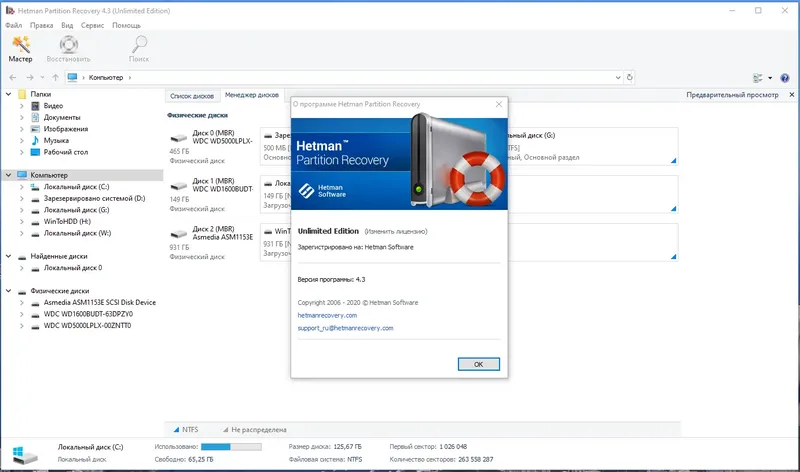The width and height of the screenshot is (800, 472).
Task: Click the Hetman Software logo
Action: click(322, 191)
